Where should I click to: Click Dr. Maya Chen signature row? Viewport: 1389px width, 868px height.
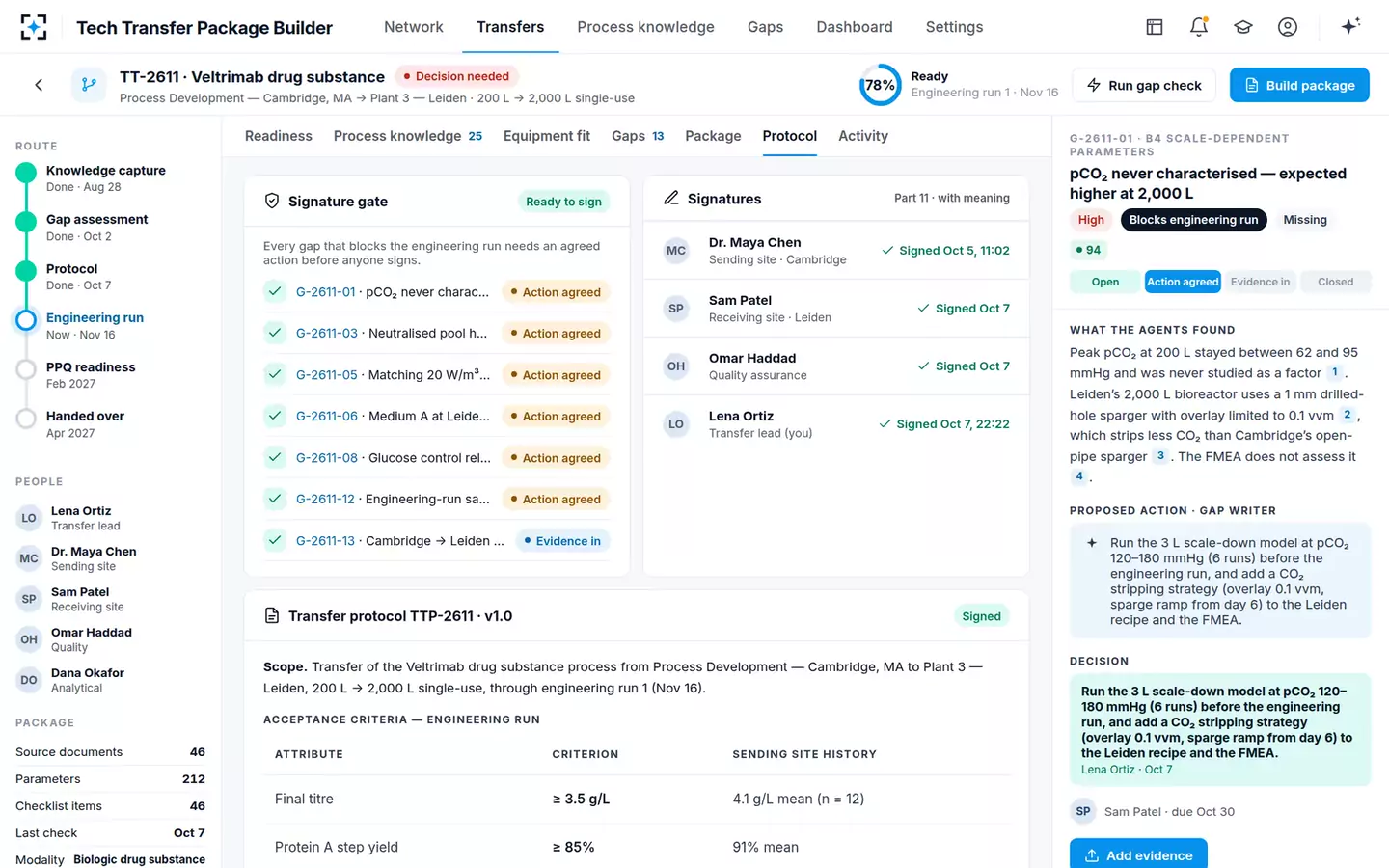[x=836, y=251]
